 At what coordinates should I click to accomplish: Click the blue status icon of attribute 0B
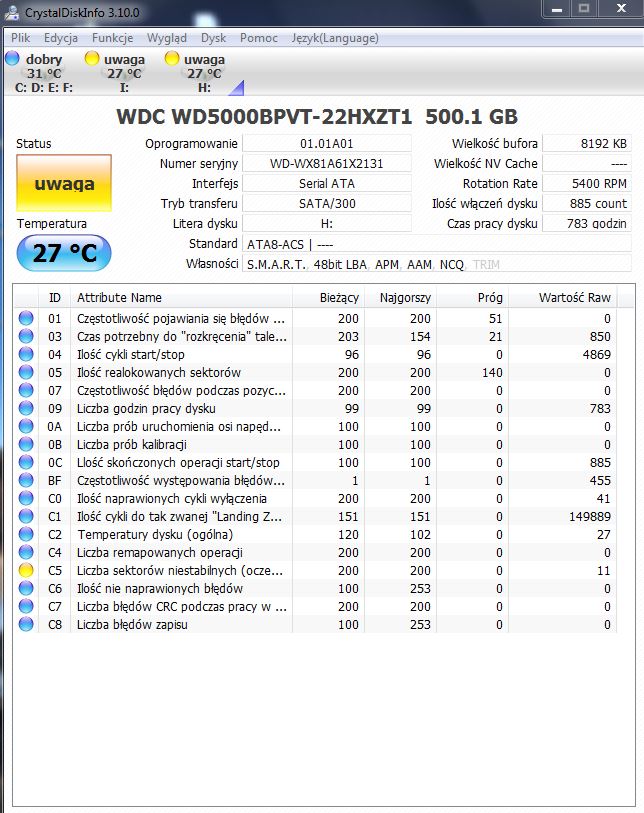coord(26,444)
